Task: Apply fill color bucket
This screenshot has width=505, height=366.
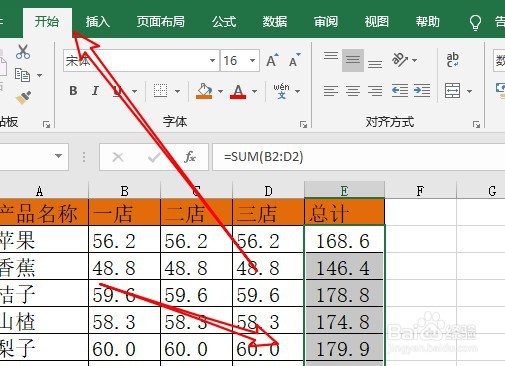Action: pyautogui.click(x=204, y=91)
